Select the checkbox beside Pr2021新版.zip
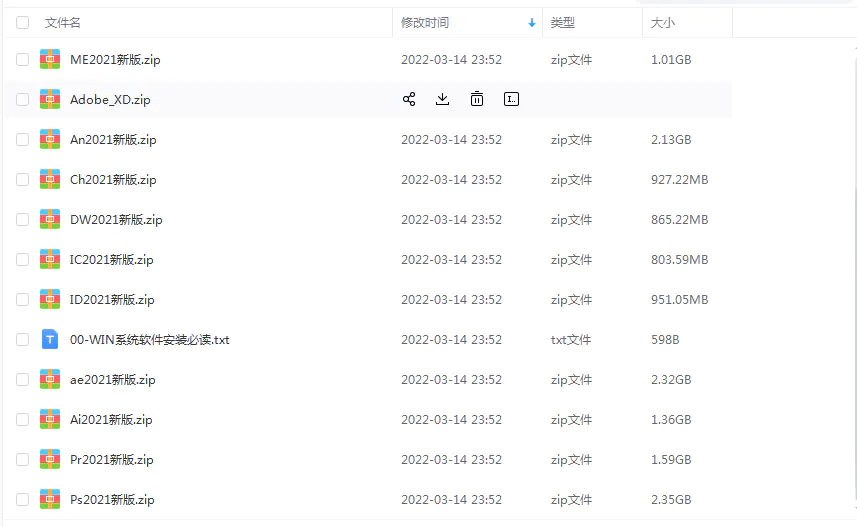The width and height of the screenshot is (857, 527). (22, 460)
